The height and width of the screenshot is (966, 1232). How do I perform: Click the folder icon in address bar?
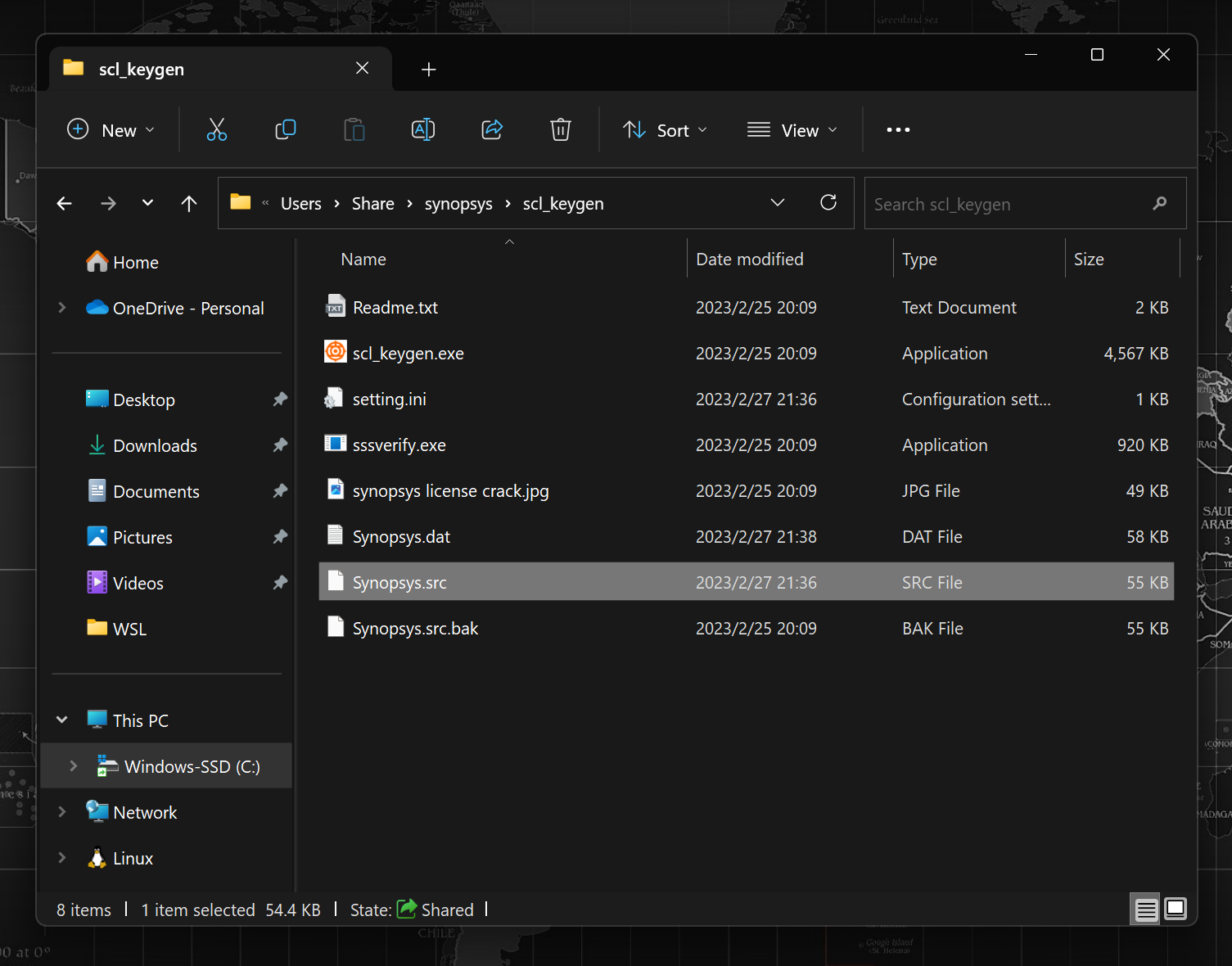[241, 201]
